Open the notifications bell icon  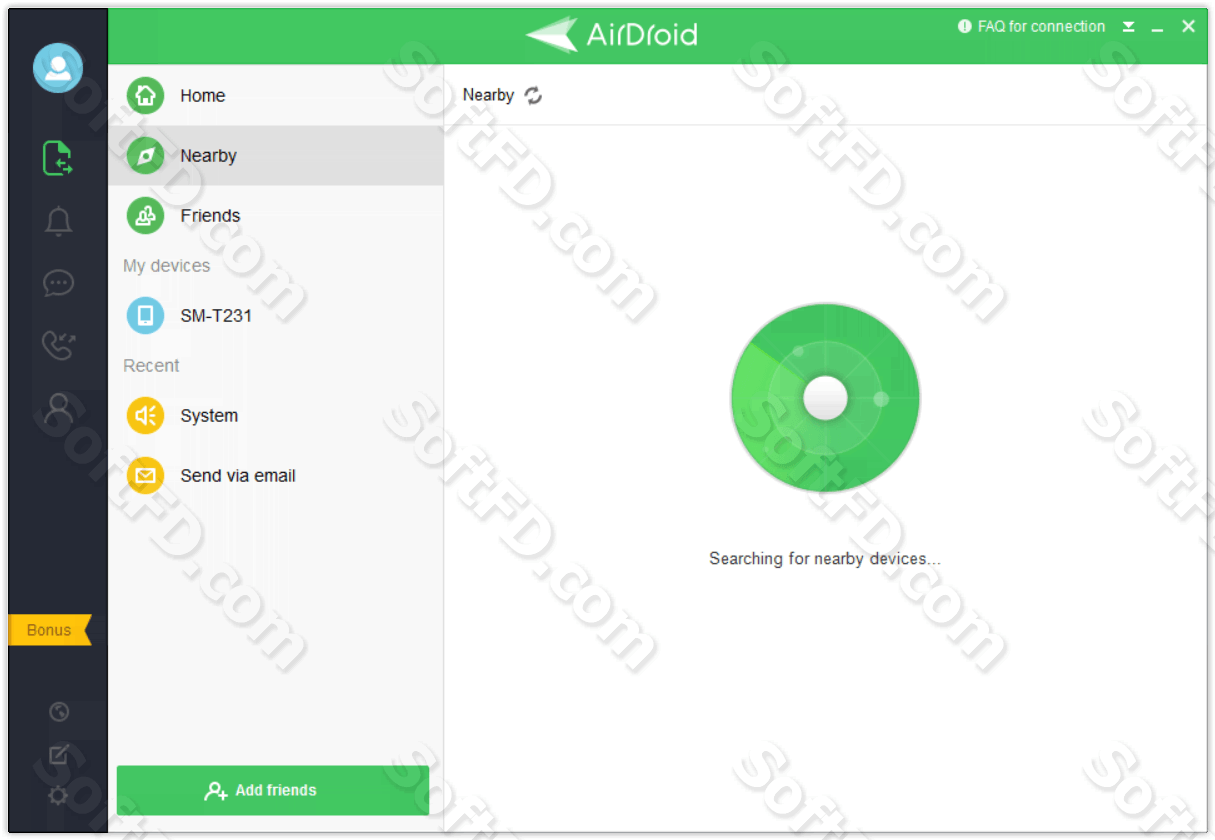pyautogui.click(x=58, y=221)
